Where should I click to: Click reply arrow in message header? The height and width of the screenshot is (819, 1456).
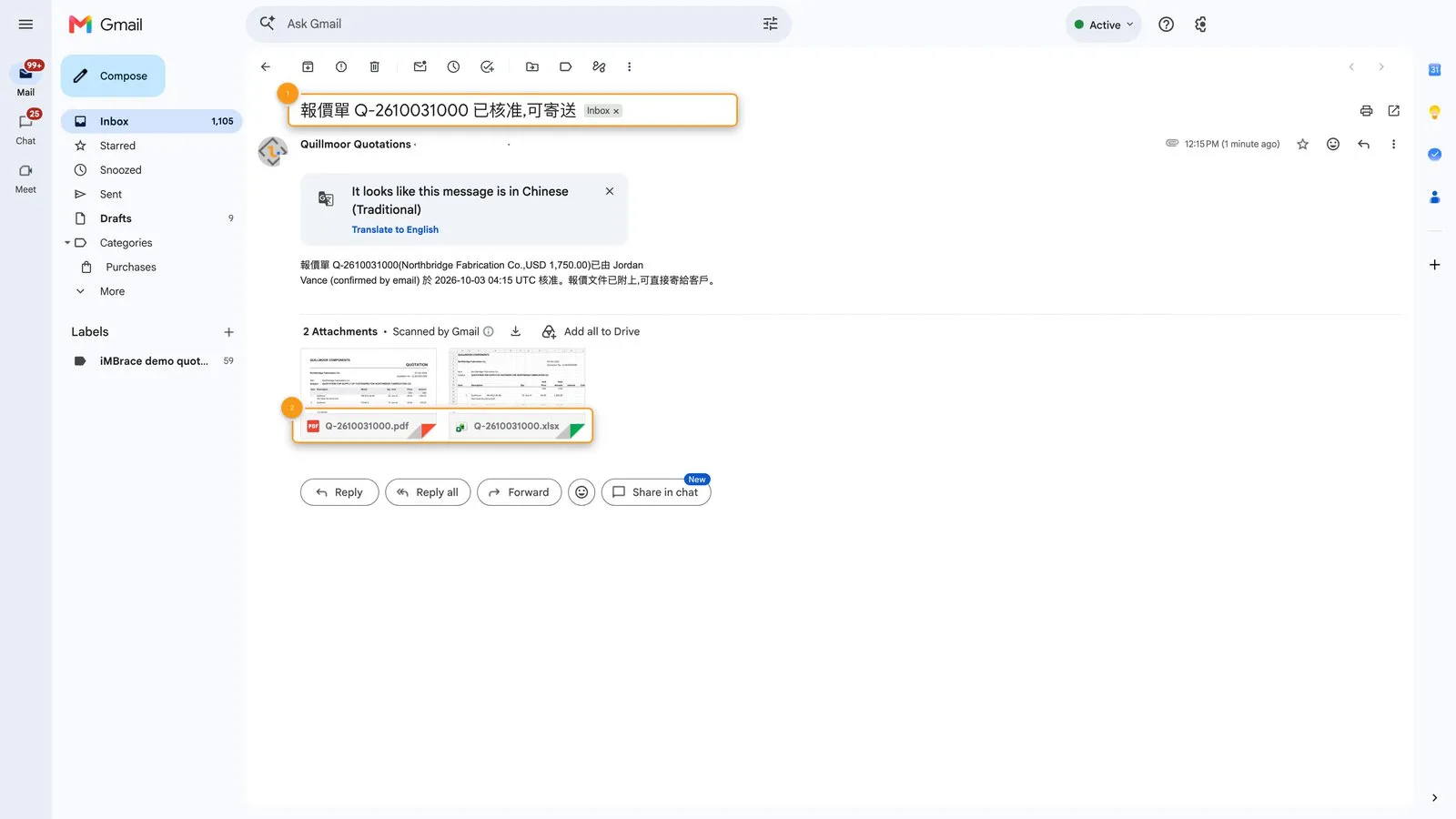[x=1363, y=144]
